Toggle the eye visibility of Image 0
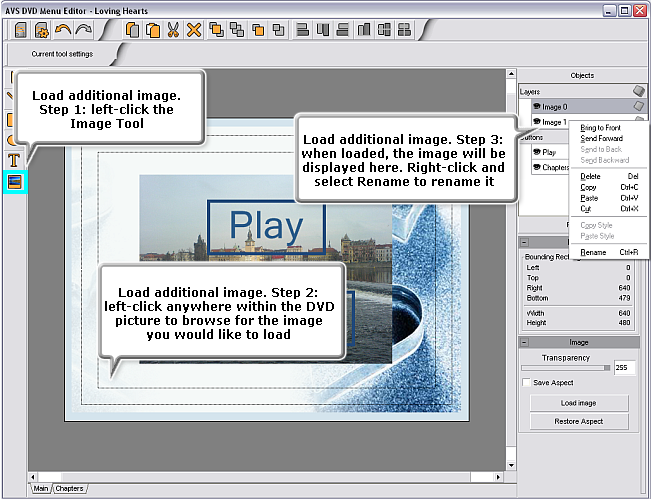 [x=537, y=107]
